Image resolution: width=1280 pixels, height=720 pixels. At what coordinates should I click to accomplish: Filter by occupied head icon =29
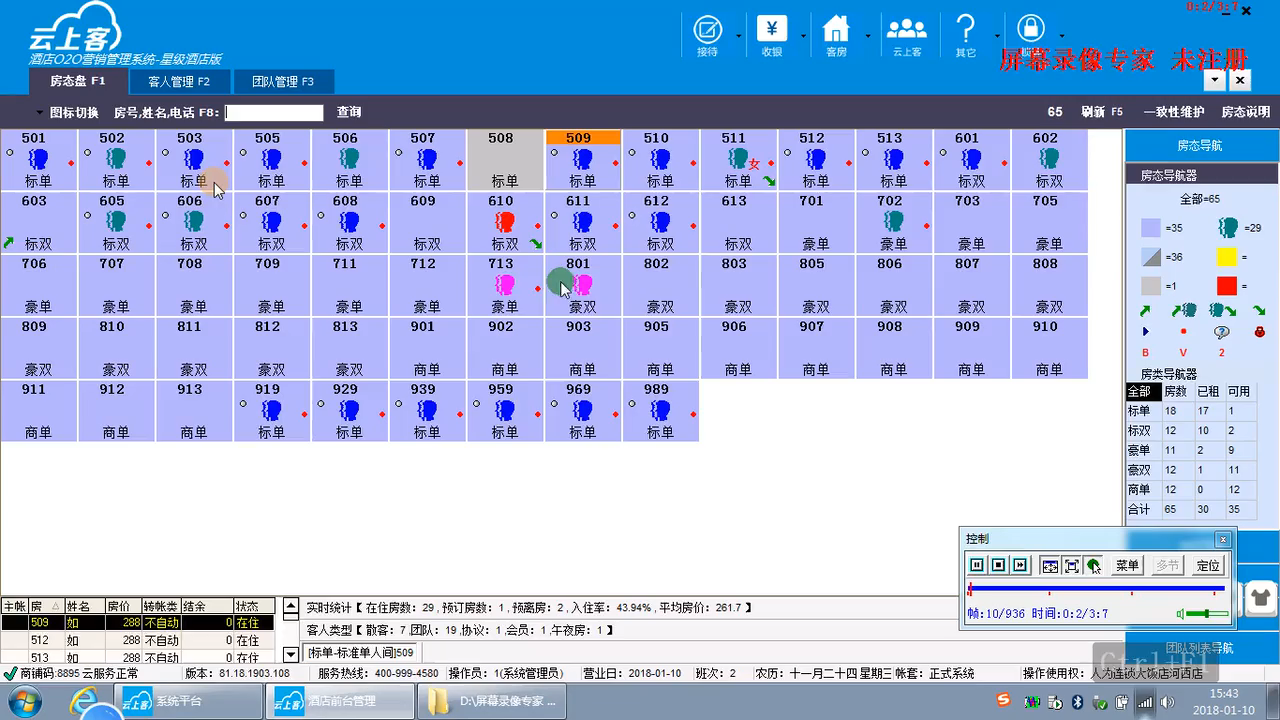(1228, 228)
